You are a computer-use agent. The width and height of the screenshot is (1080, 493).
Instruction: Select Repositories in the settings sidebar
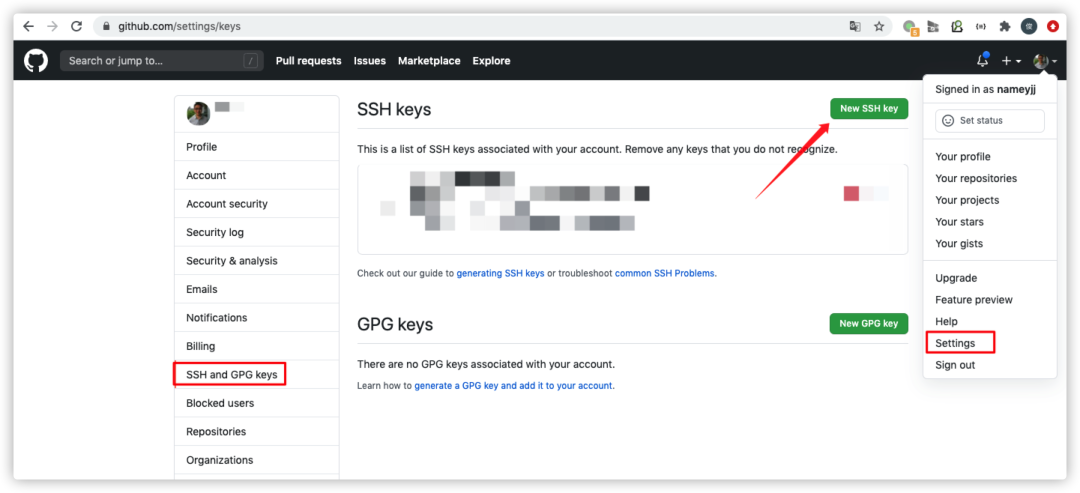click(x=257, y=432)
